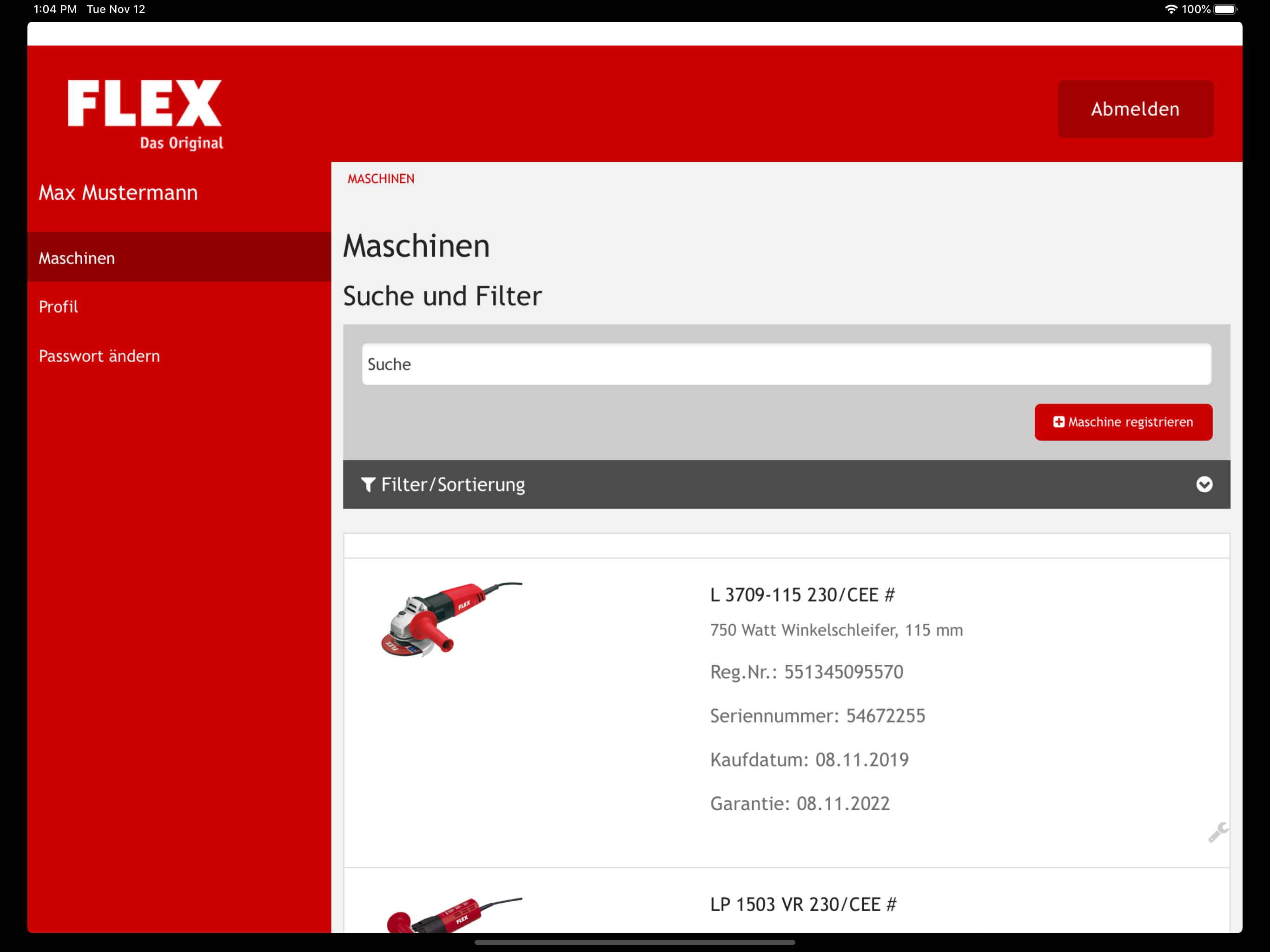
Task: Select Kaufdatum: 08.11.2019 text
Action: click(x=809, y=760)
